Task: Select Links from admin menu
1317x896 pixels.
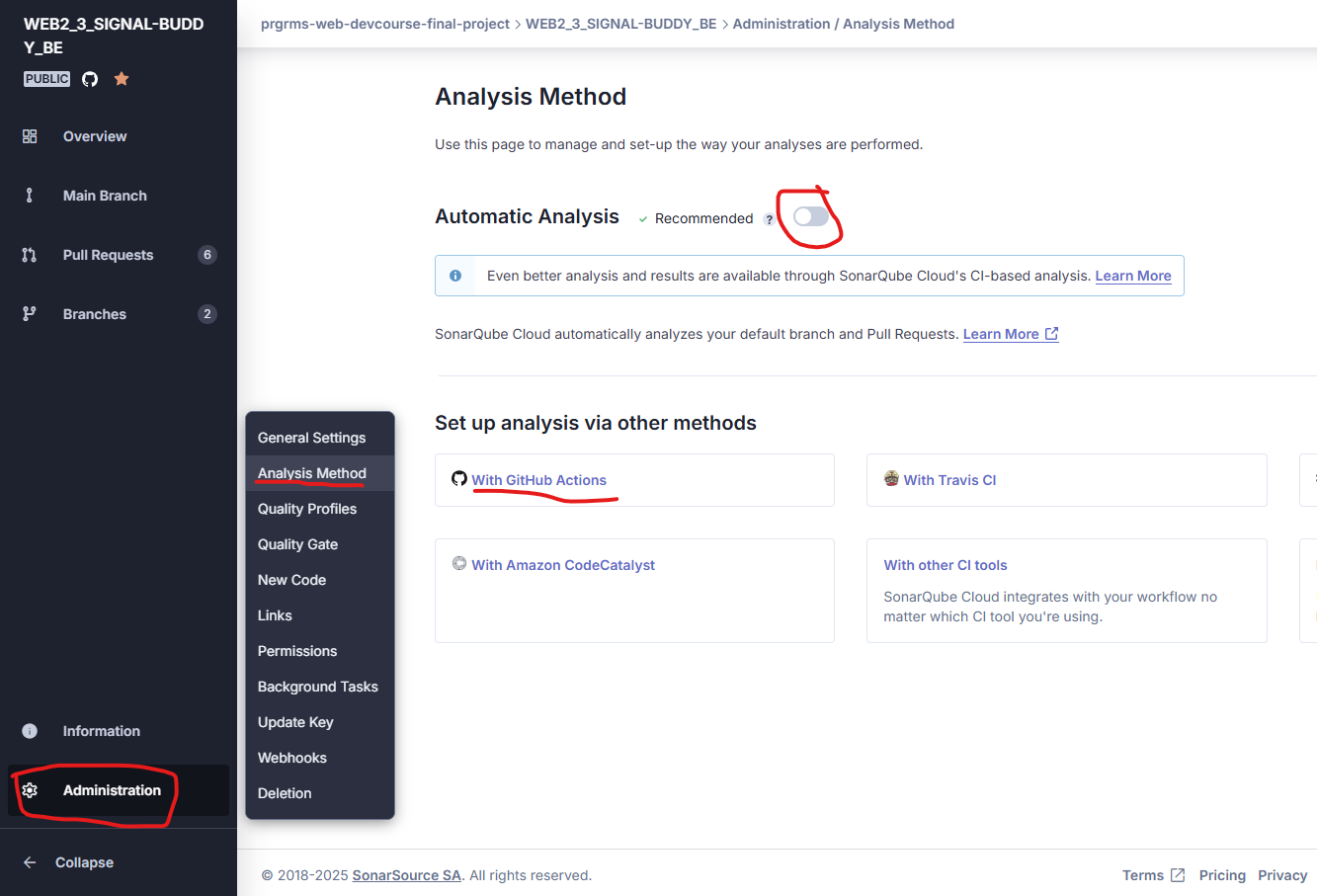Action: [x=320, y=615]
